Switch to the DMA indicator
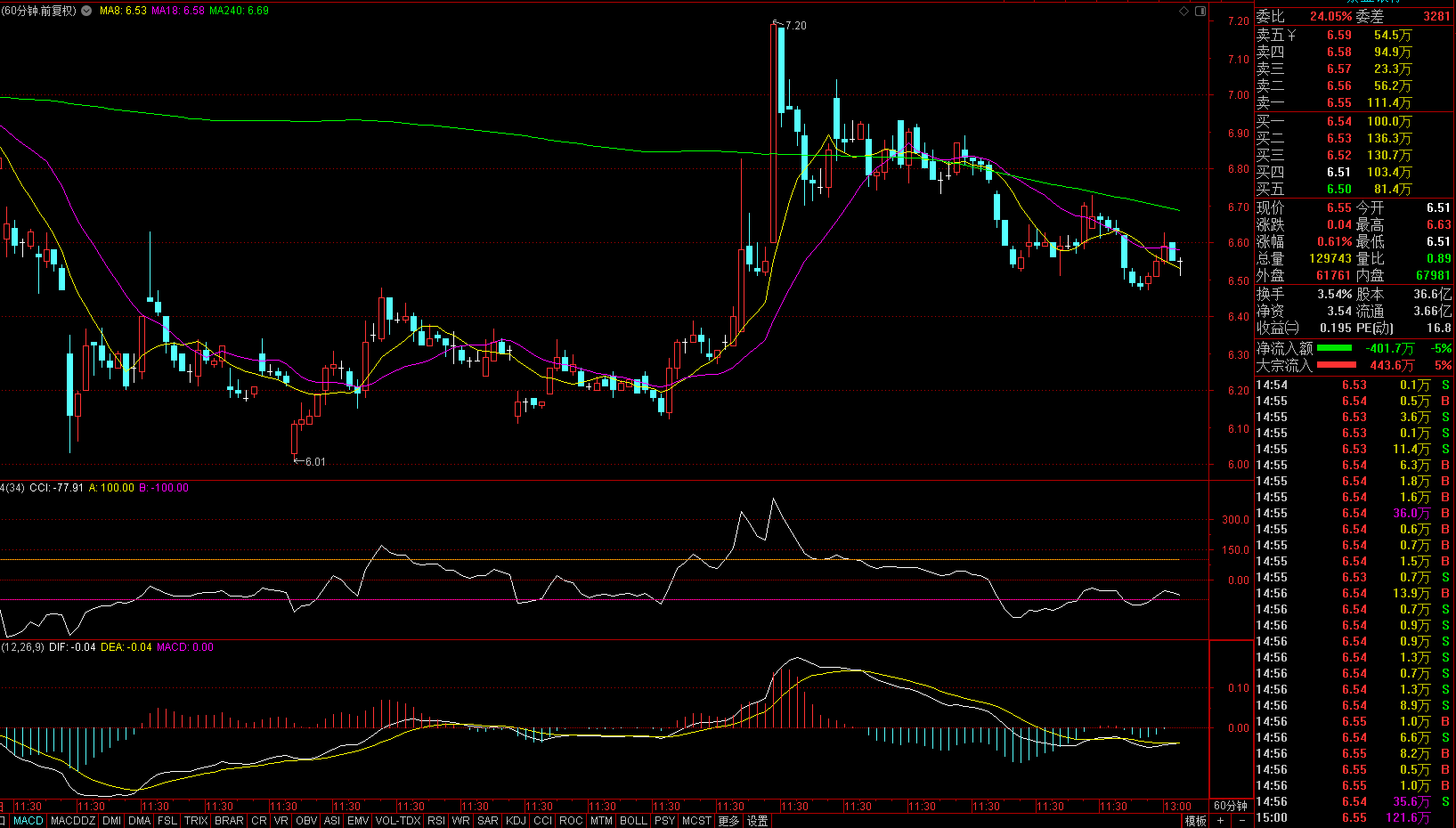 (139, 821)
